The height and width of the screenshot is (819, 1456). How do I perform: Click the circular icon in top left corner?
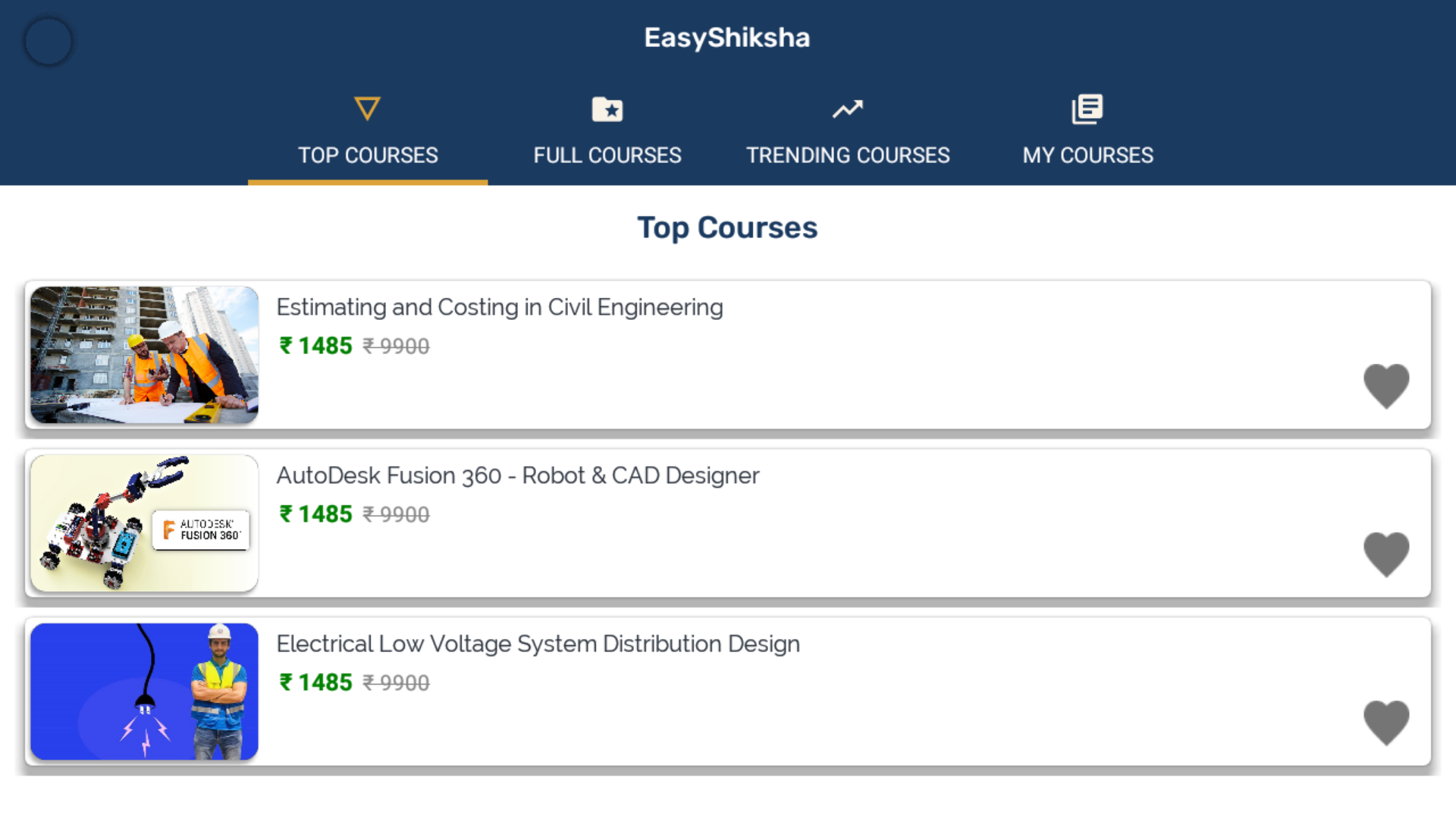click(x=48, y=41)
